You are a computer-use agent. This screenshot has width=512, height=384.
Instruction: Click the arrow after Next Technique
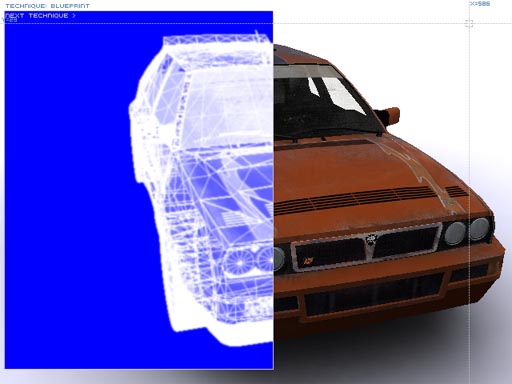pos(74,15)
